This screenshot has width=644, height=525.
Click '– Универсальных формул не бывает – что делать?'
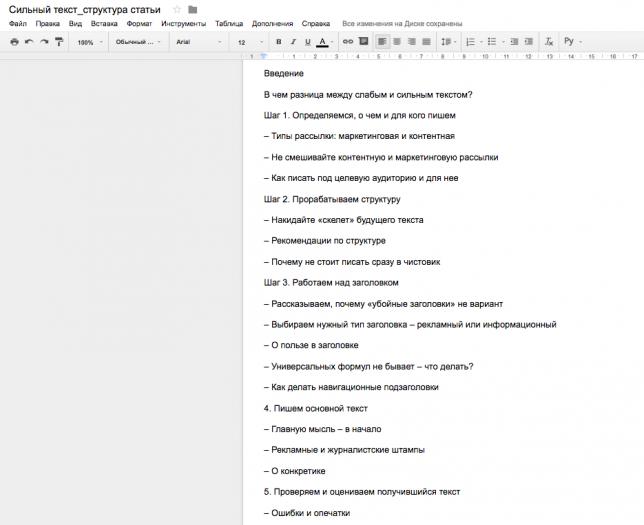[x=368, y=366]
